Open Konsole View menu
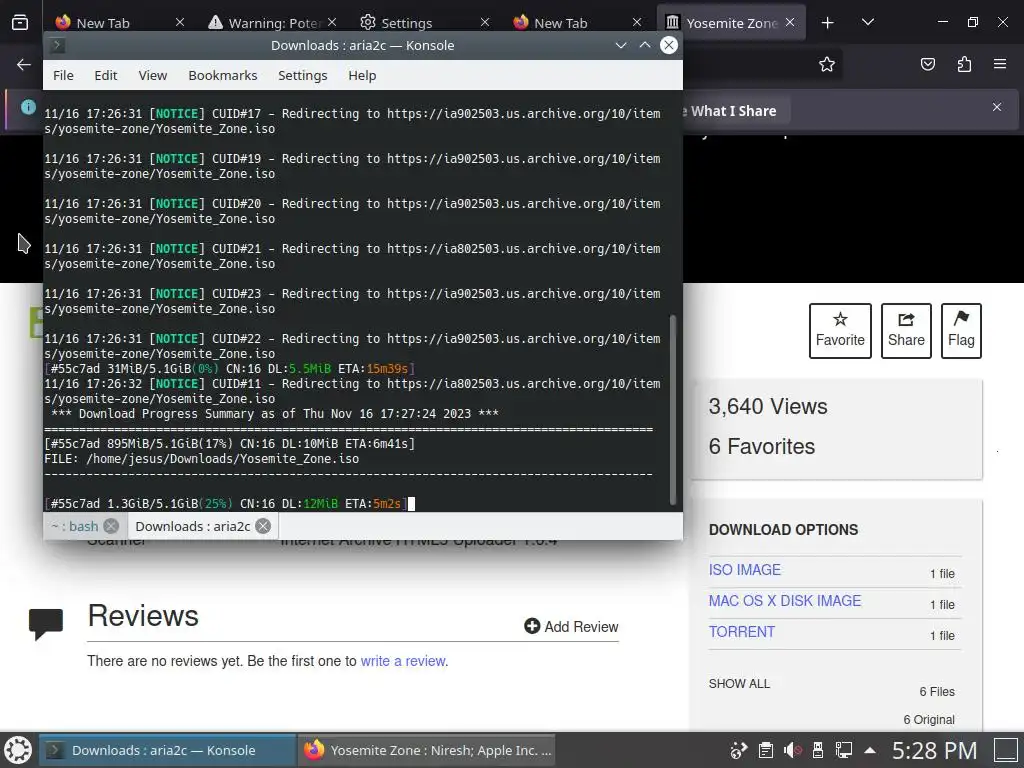1024x768 pixels. [x=152, y=75]
